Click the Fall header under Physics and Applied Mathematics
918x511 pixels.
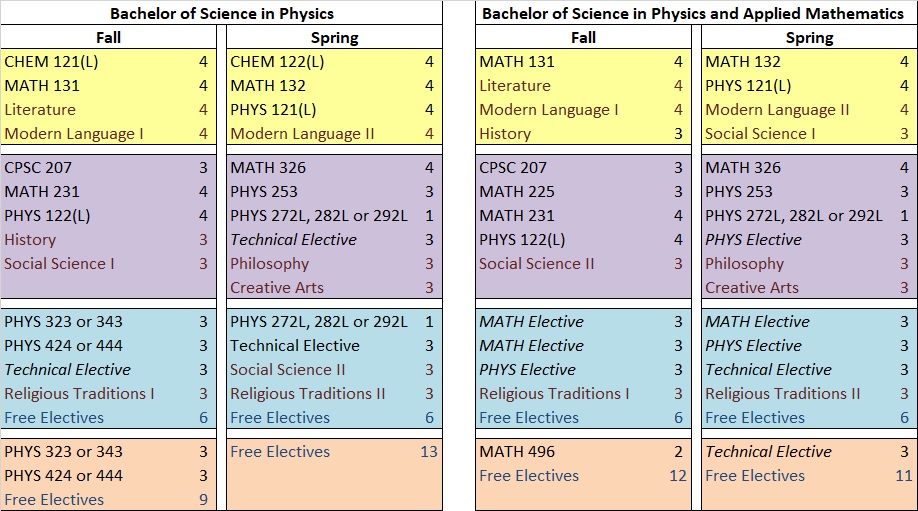coord(583,37)
